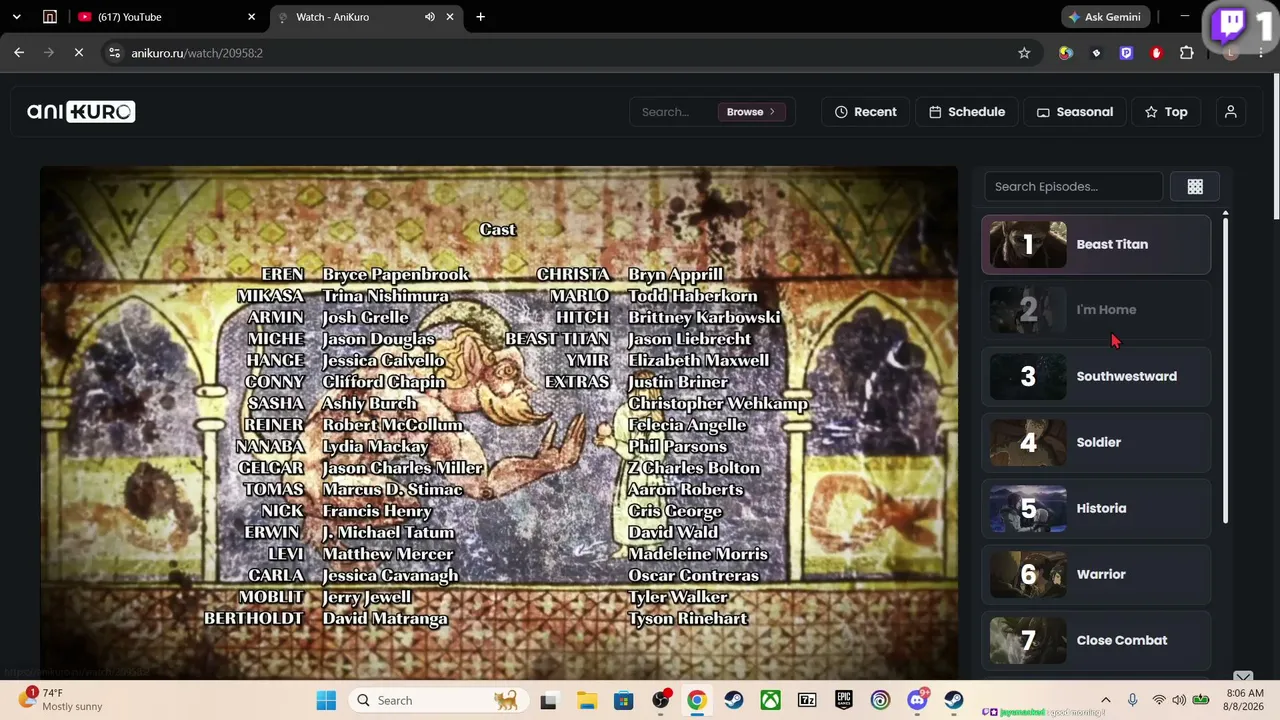The height and width of the screenshot is (720, 1280).
Task: Click Ask Gemini button
Action: pyautogui.click(x=1104, y=17)
